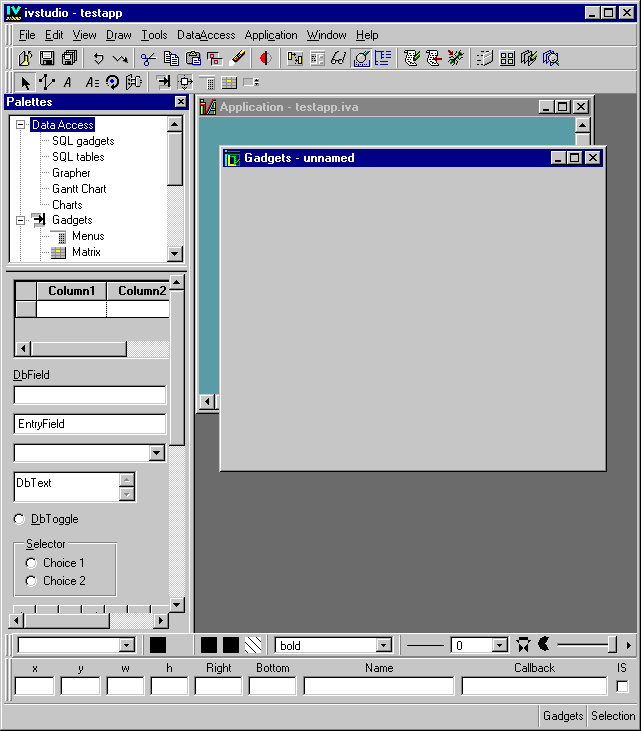This screenshot has height=731, width=641.
Task: Click the Column1 table header
Action: click(71, 291)
